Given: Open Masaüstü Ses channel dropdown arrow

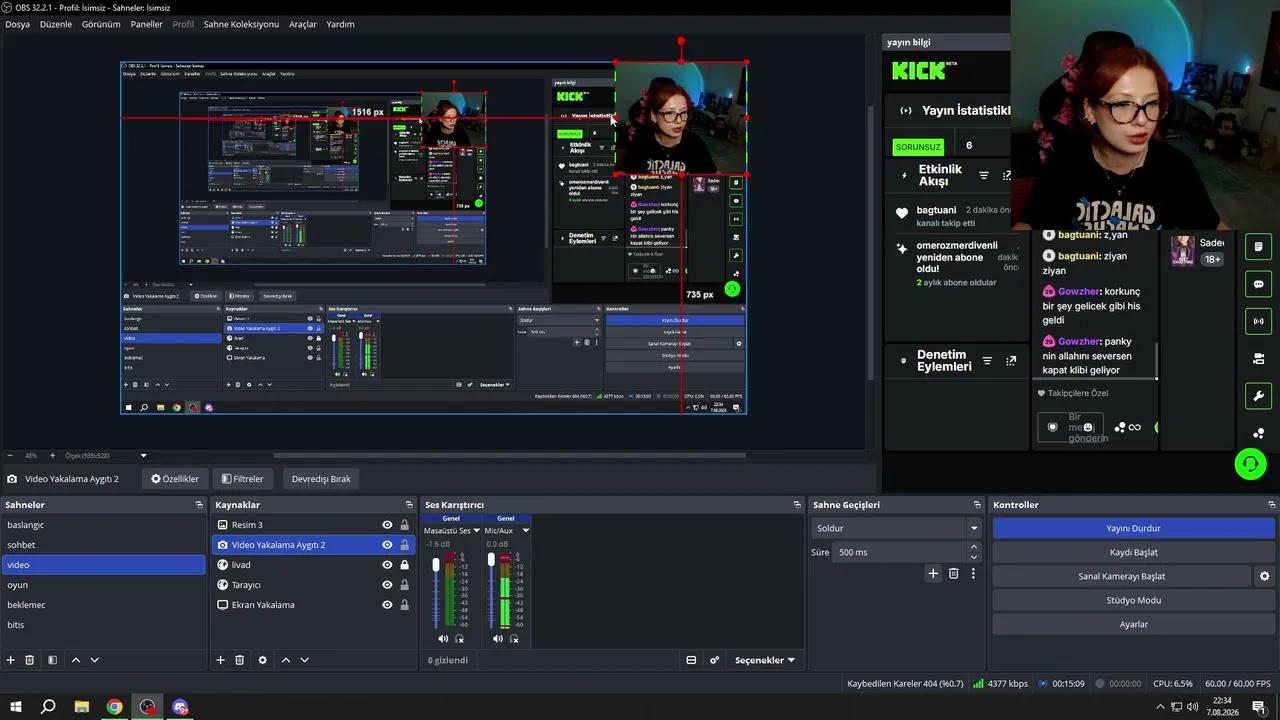Looking at the screenshot, I should pyautogui.click(x=477, y=530).
